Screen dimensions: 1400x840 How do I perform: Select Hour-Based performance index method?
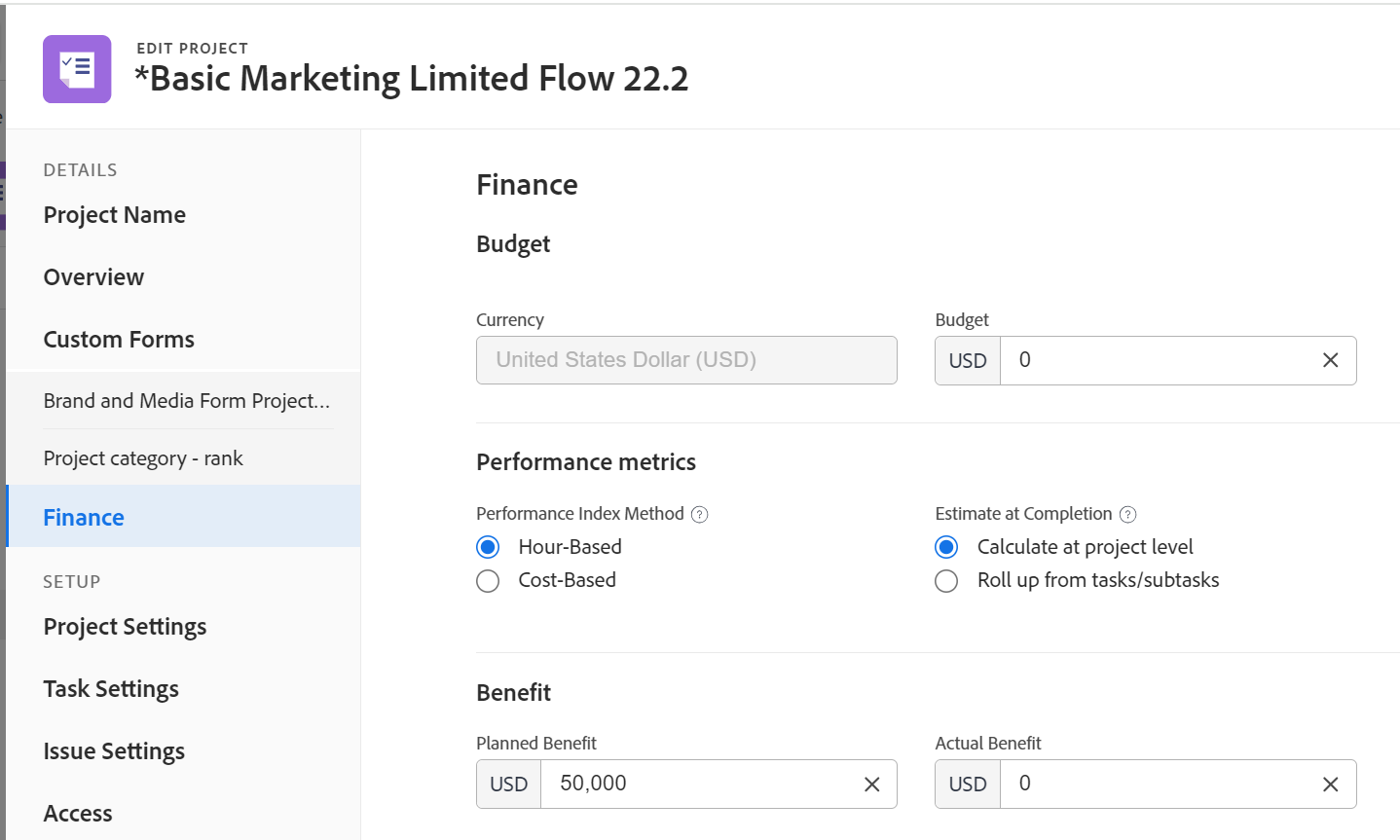488,547
